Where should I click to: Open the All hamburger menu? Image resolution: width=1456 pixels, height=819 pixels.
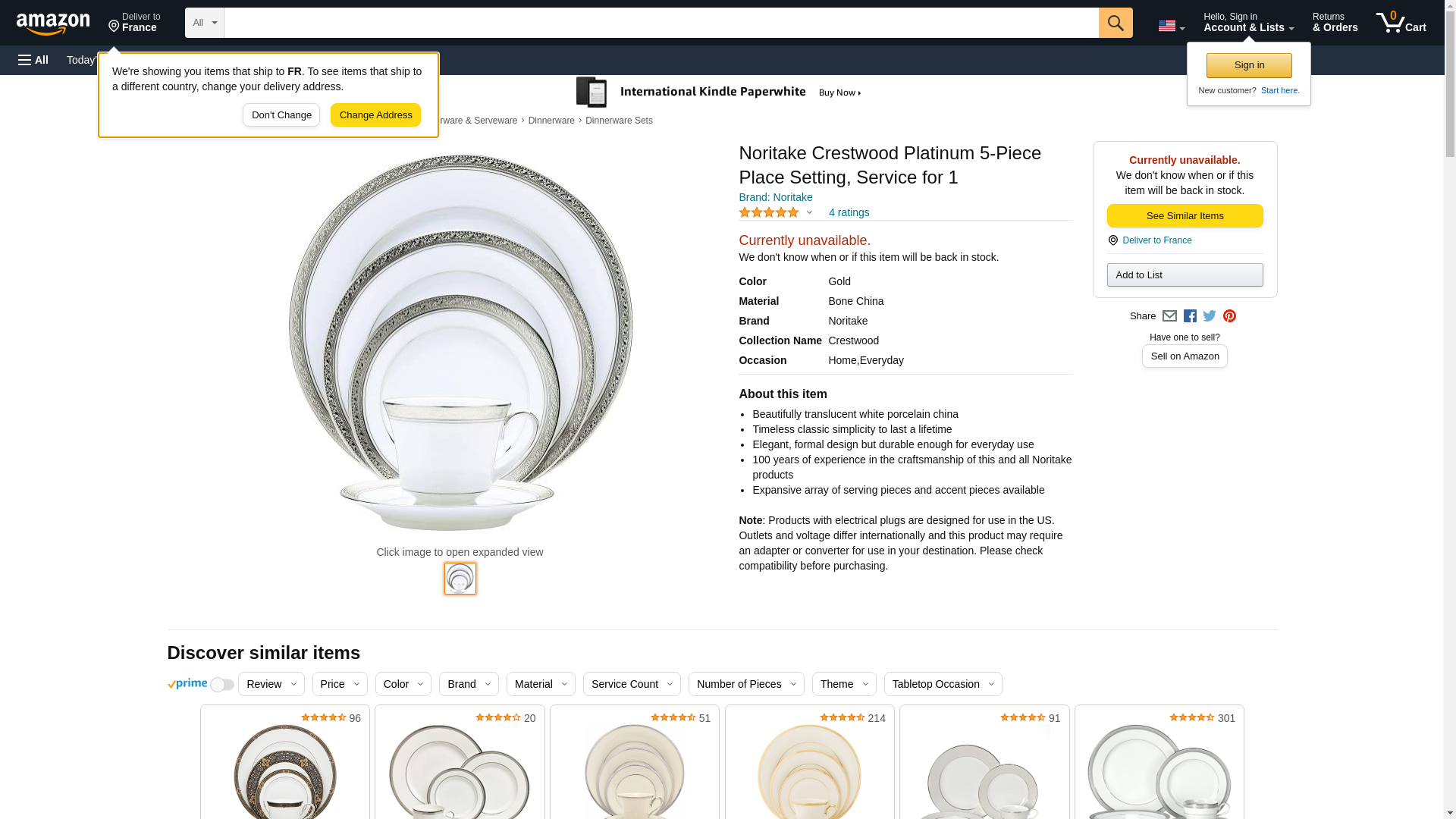pyautogui.click(x=33, y=60)
